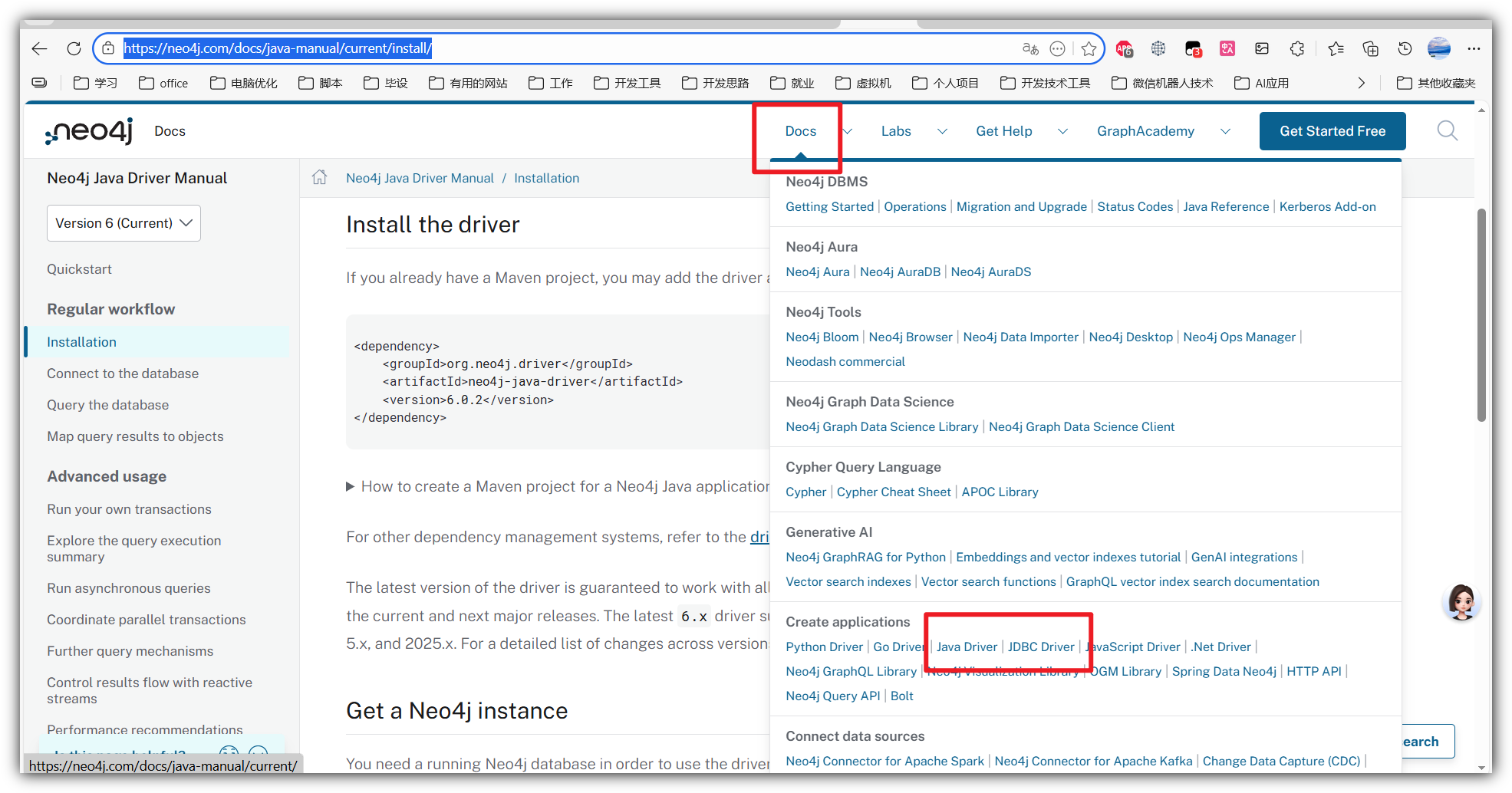Screen dimensions: 1512x793
Task: Open browser extensions puzzle icon
Action: [1297, 48]
